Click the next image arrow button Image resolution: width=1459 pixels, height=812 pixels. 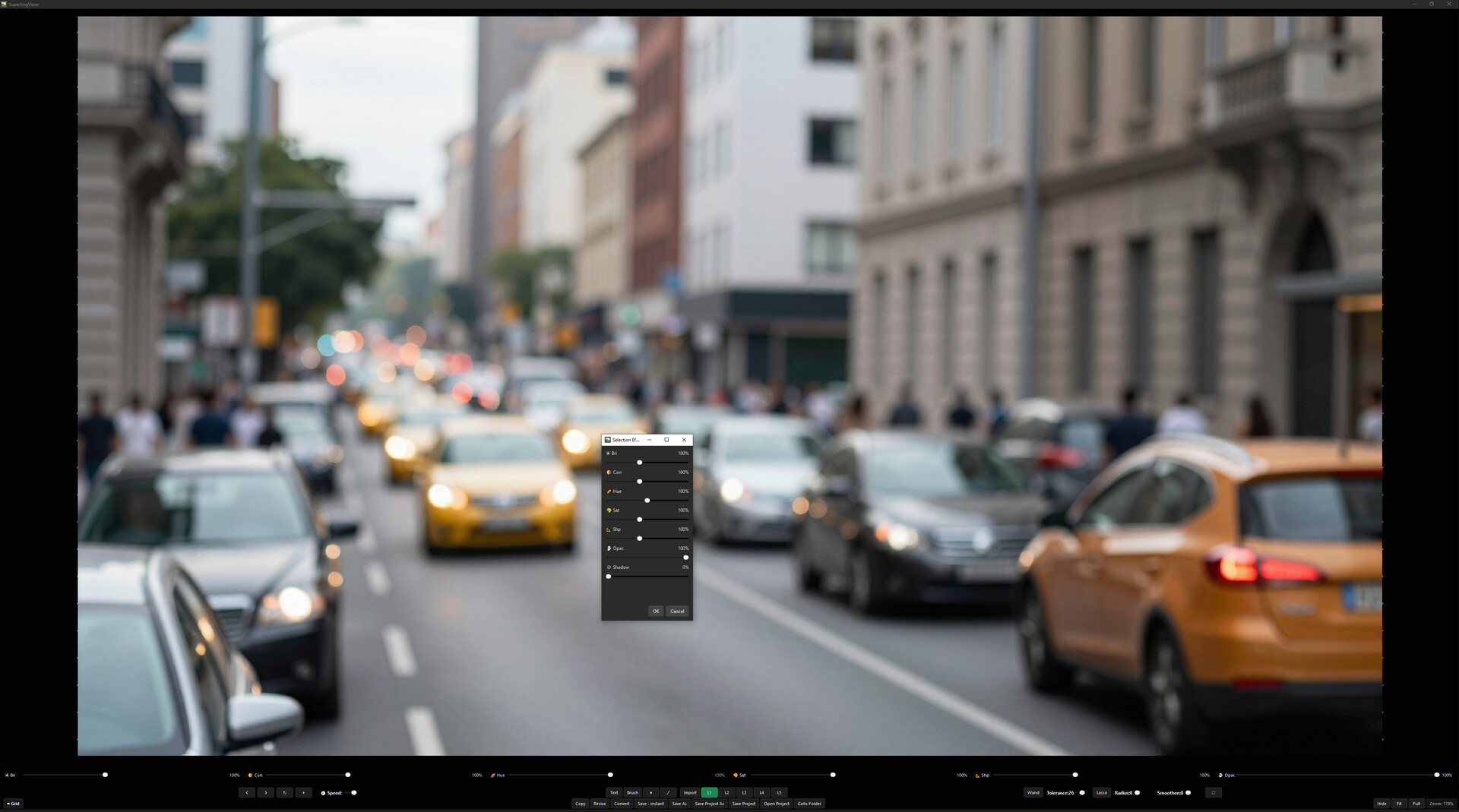[x=266, y=792]
